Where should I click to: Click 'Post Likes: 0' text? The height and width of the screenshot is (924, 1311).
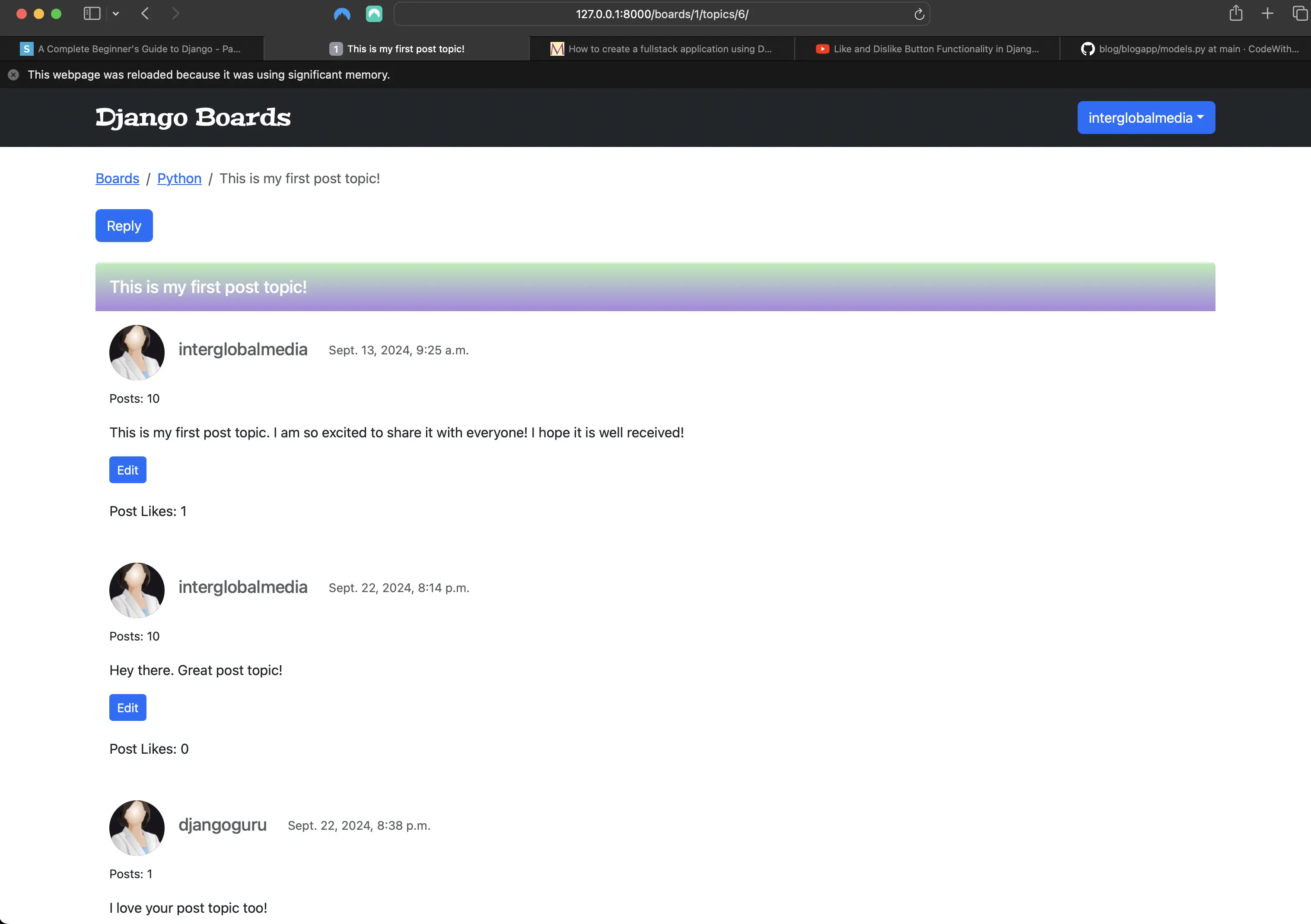(x=149, y=749)
